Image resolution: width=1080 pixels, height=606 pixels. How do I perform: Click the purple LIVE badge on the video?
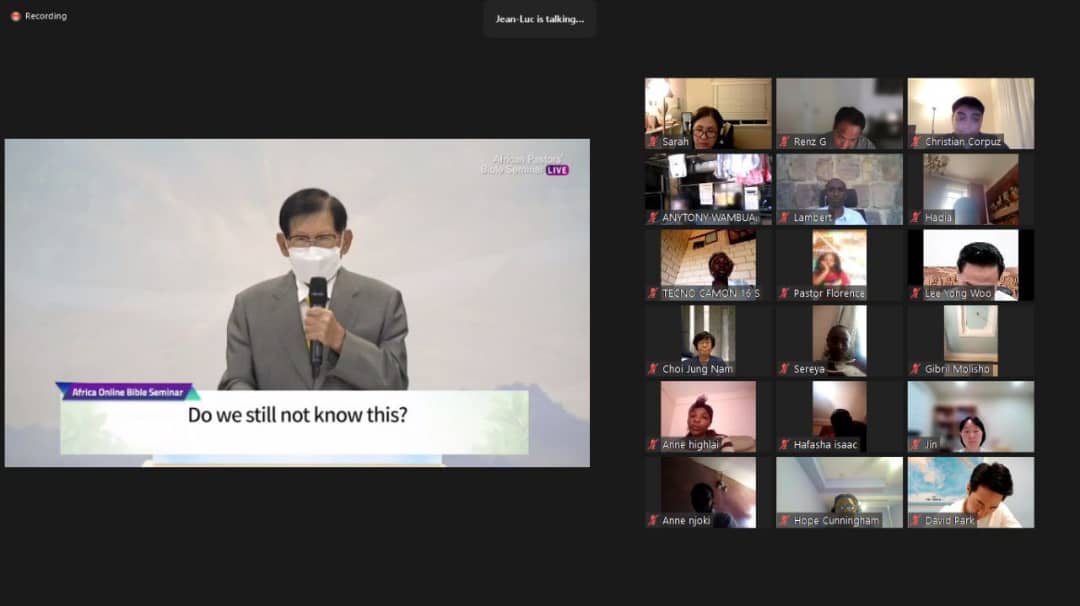[557, 170]
